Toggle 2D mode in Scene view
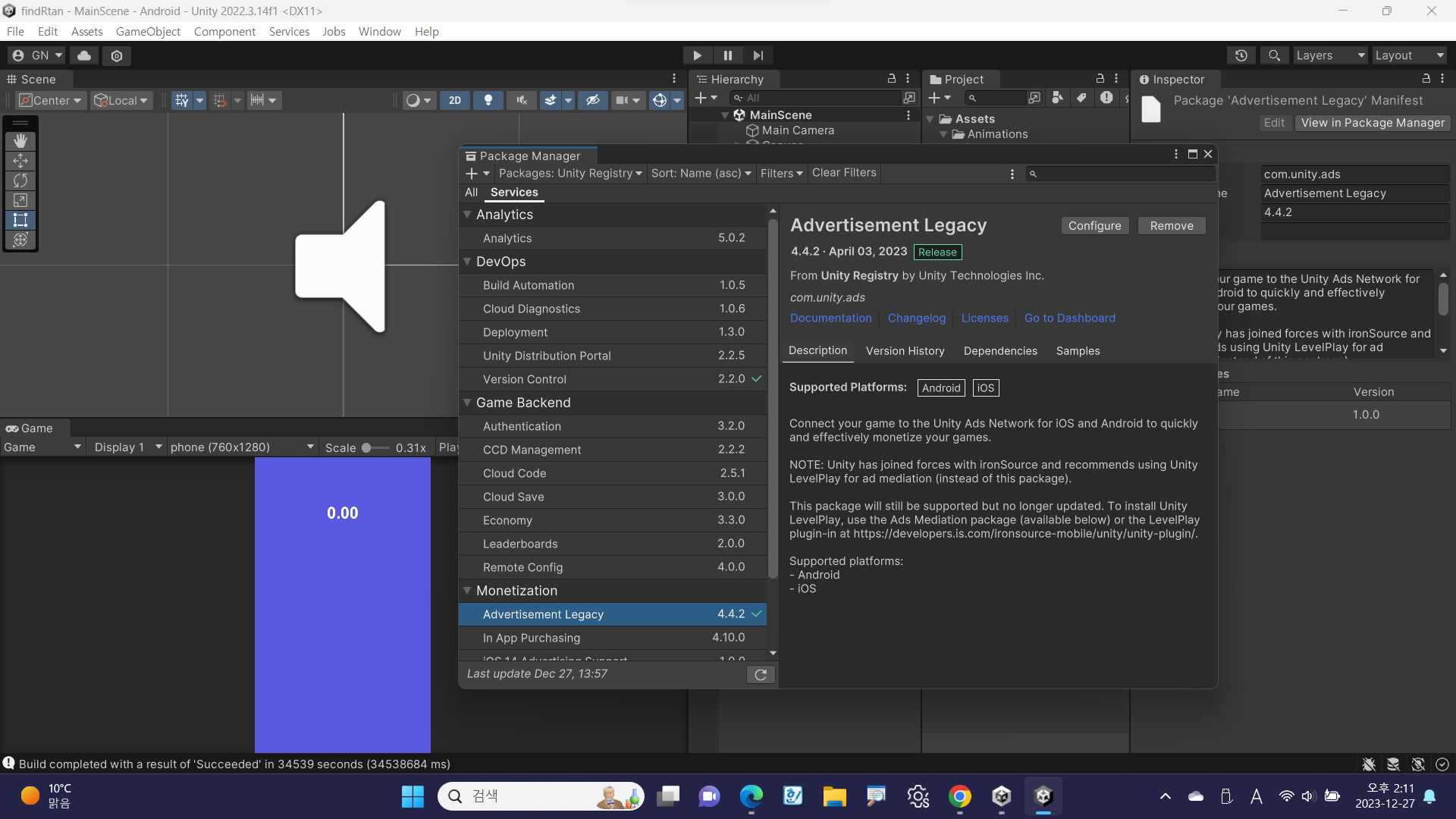Screen dimensions: 1456x819 pyautogui.click(x=455, y=100)
